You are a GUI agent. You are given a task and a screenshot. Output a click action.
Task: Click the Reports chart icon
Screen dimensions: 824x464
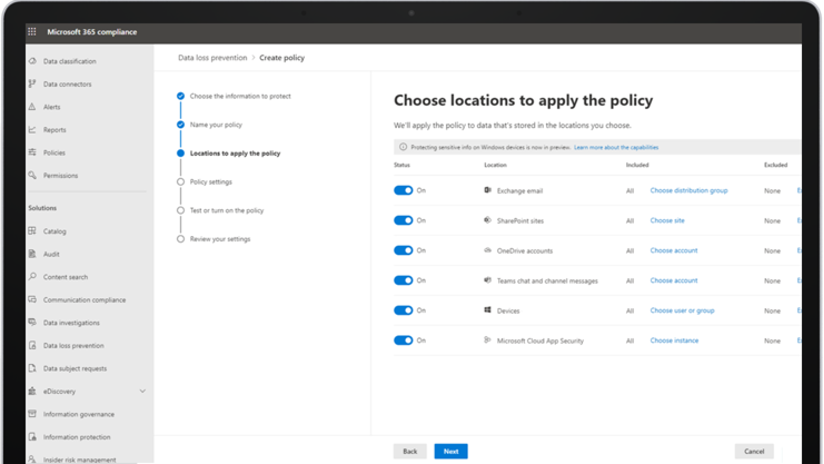point(33,129)
